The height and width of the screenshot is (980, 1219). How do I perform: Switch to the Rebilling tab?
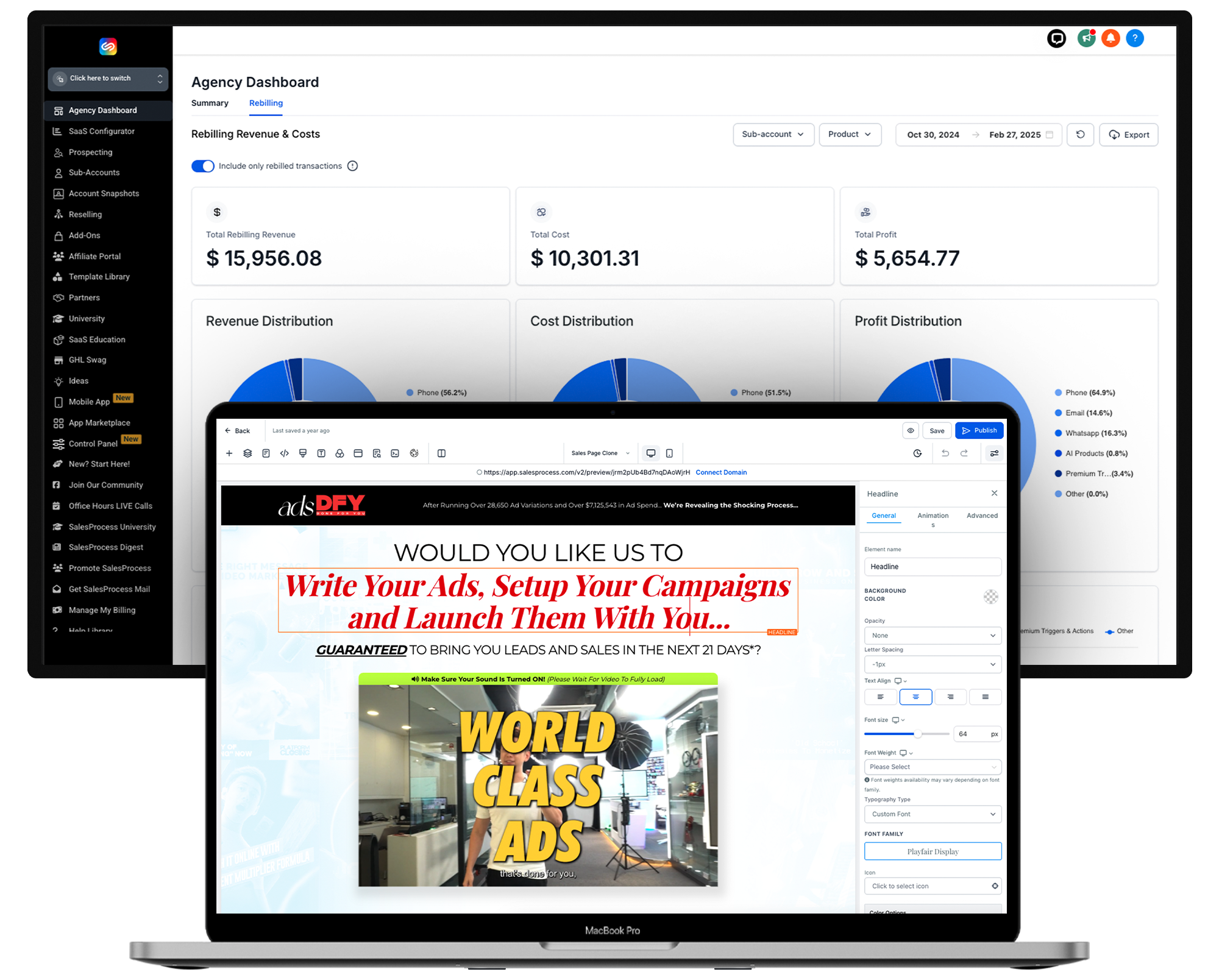tap(266, 103)
